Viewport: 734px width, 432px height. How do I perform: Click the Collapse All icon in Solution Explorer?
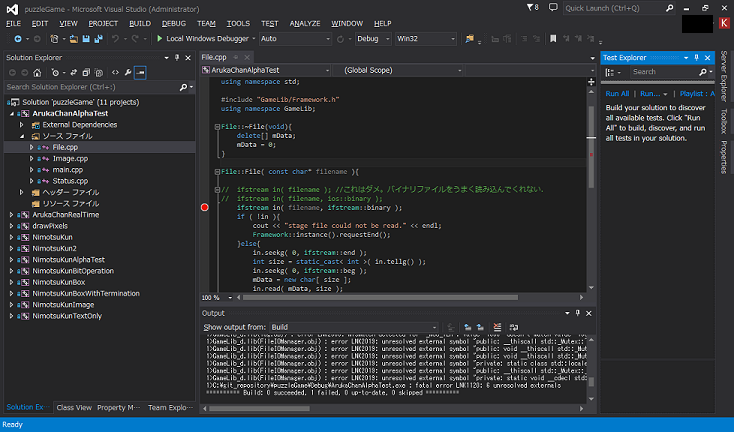(86, 73)
